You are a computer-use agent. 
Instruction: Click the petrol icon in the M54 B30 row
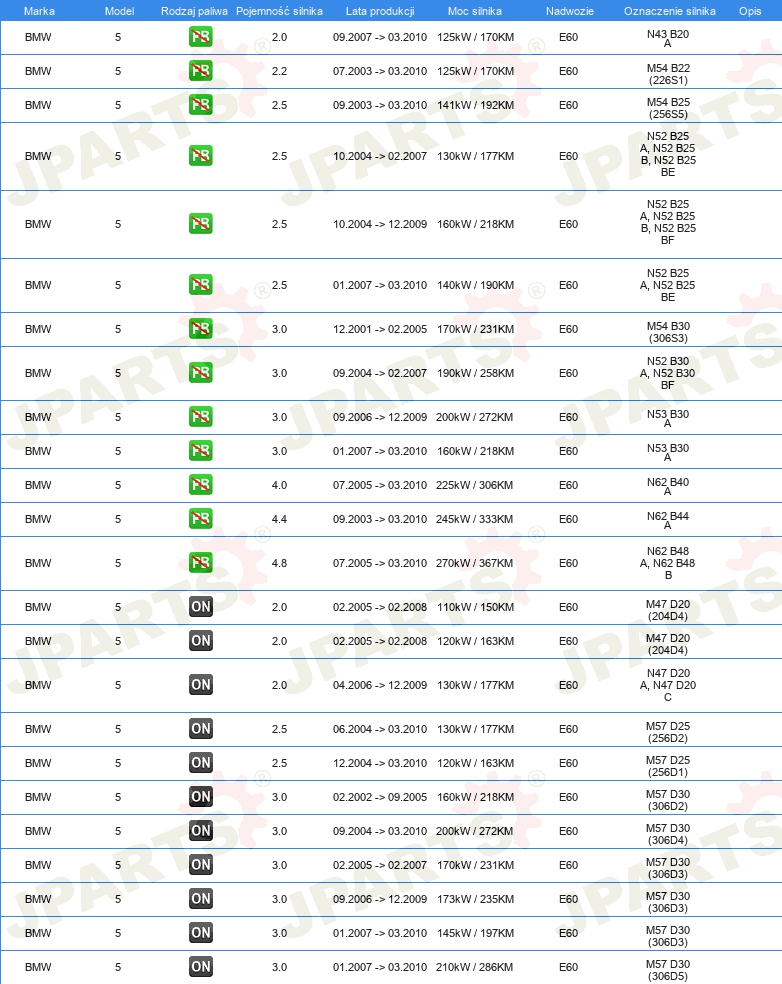pyautogui.click(x=201, y=329)
